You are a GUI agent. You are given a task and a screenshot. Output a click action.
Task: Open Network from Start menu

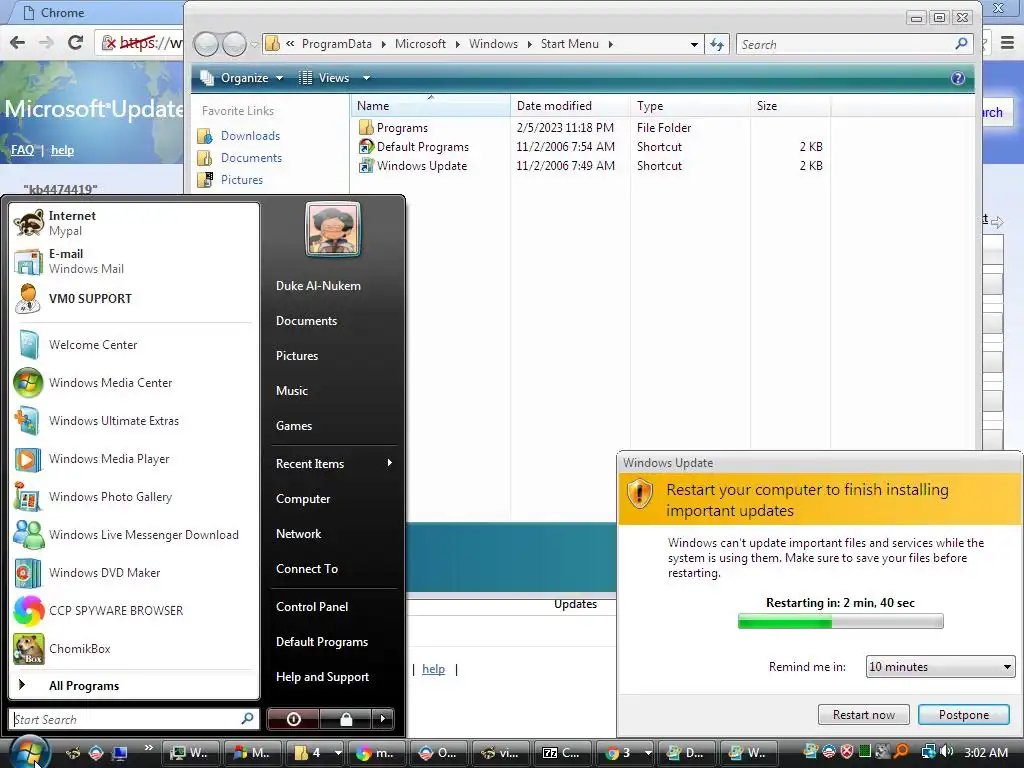(x=298, y=534)
